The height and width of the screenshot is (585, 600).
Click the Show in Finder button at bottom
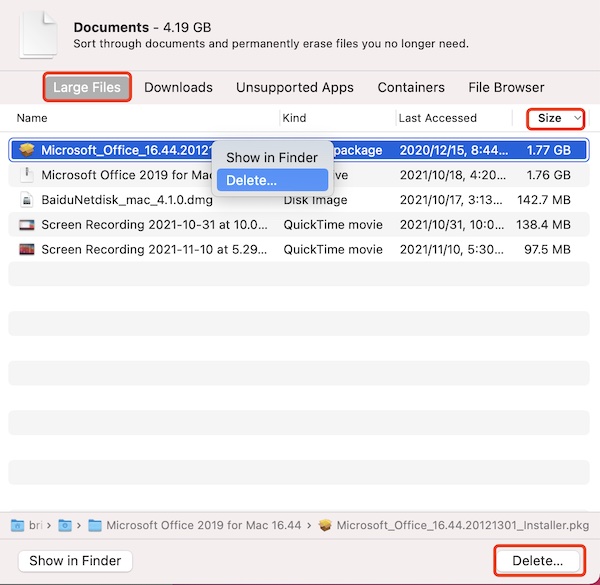coord(75,561)
